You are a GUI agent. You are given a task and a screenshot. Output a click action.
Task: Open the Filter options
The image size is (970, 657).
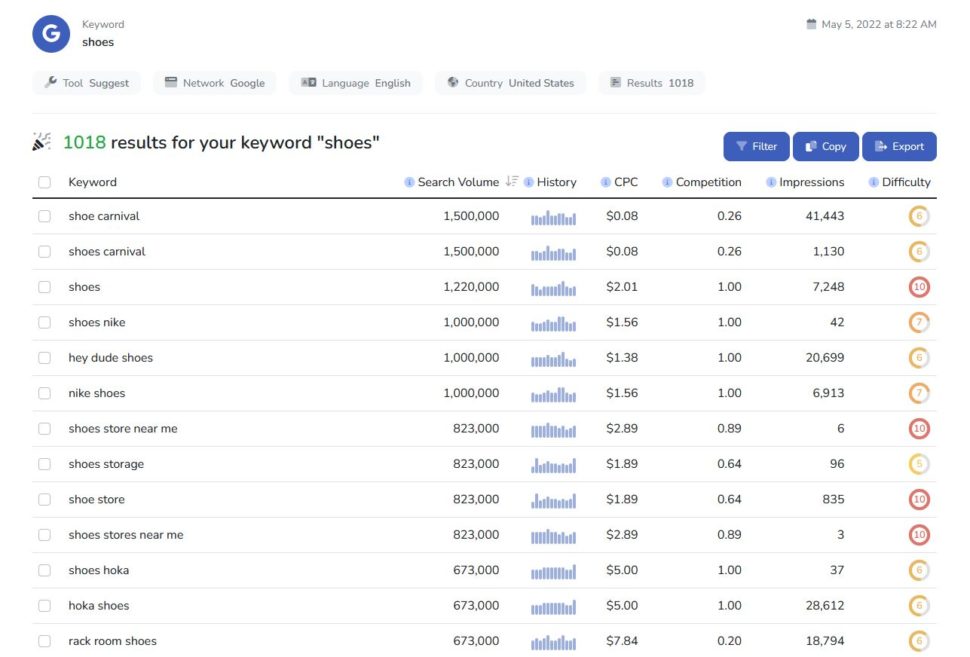(x=756, y=147)
